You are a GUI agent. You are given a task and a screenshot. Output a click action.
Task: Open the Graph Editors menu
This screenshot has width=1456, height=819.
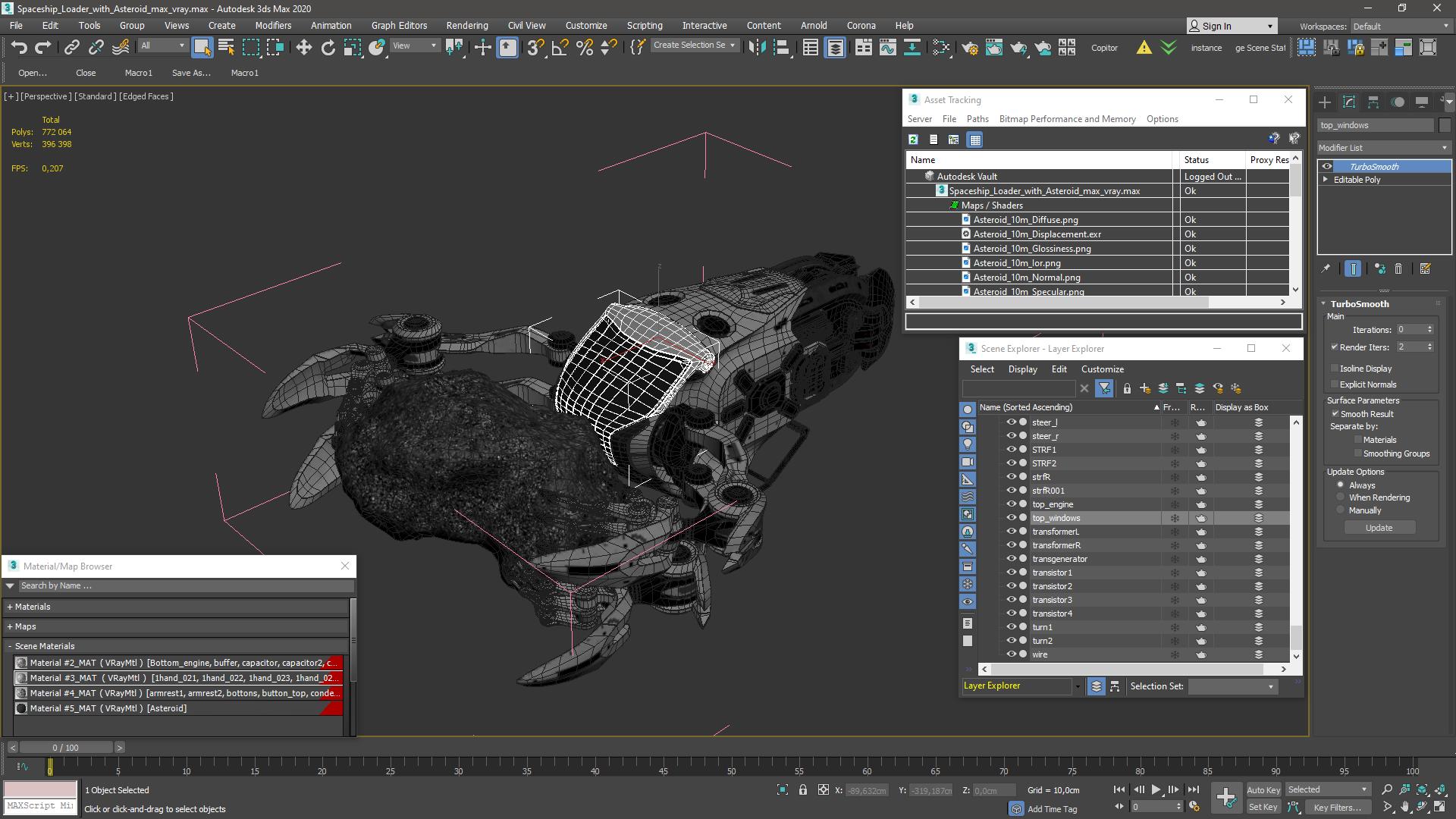[x=399, y=25]
